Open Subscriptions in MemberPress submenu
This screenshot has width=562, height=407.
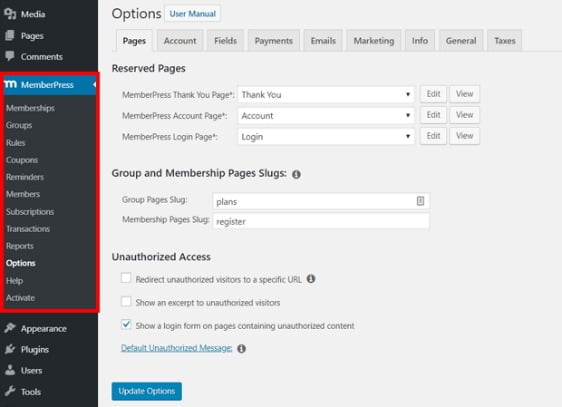[x=30, y=211]
